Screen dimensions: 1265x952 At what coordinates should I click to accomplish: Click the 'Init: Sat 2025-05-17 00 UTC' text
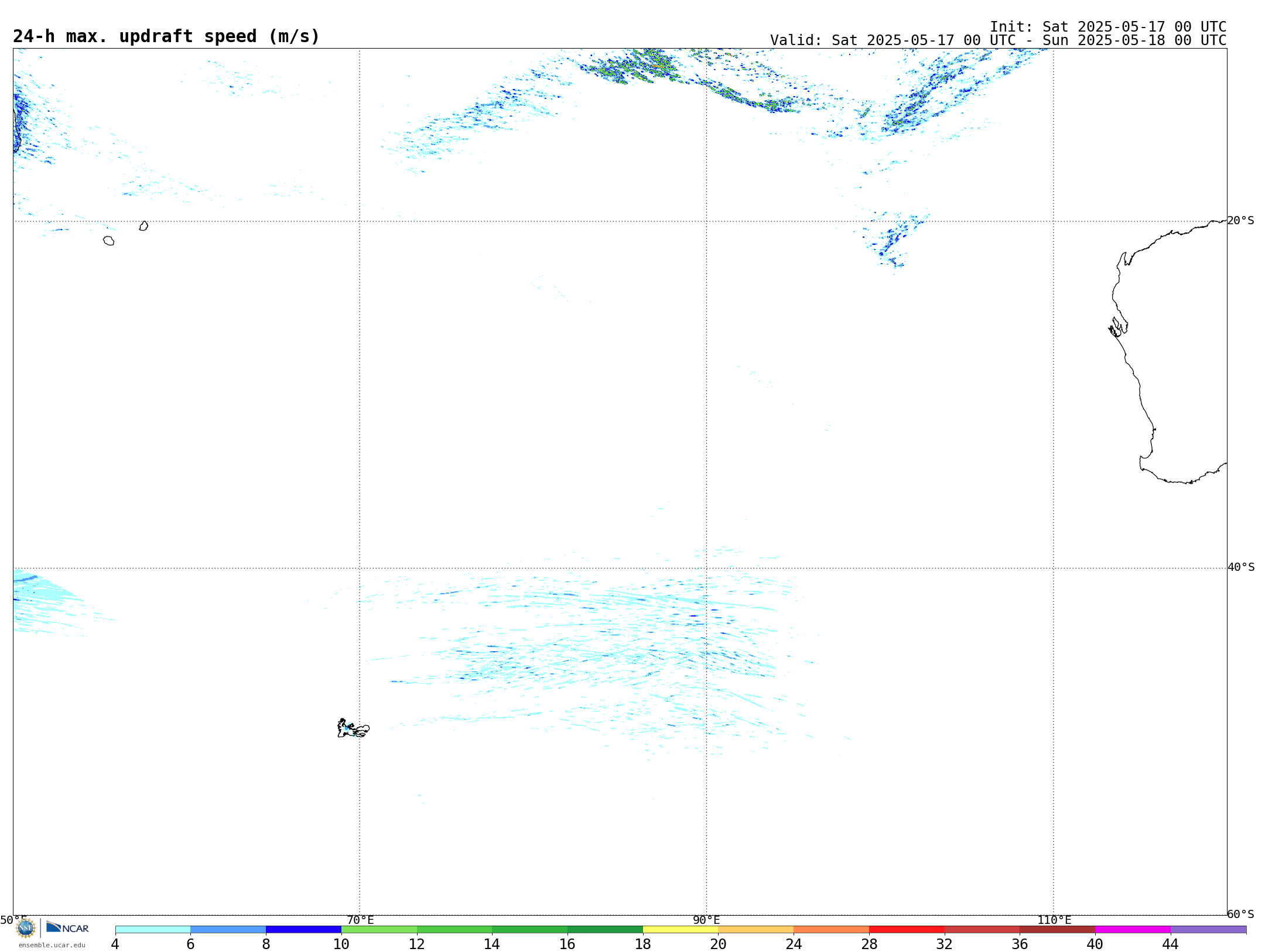click(1108, 27)
